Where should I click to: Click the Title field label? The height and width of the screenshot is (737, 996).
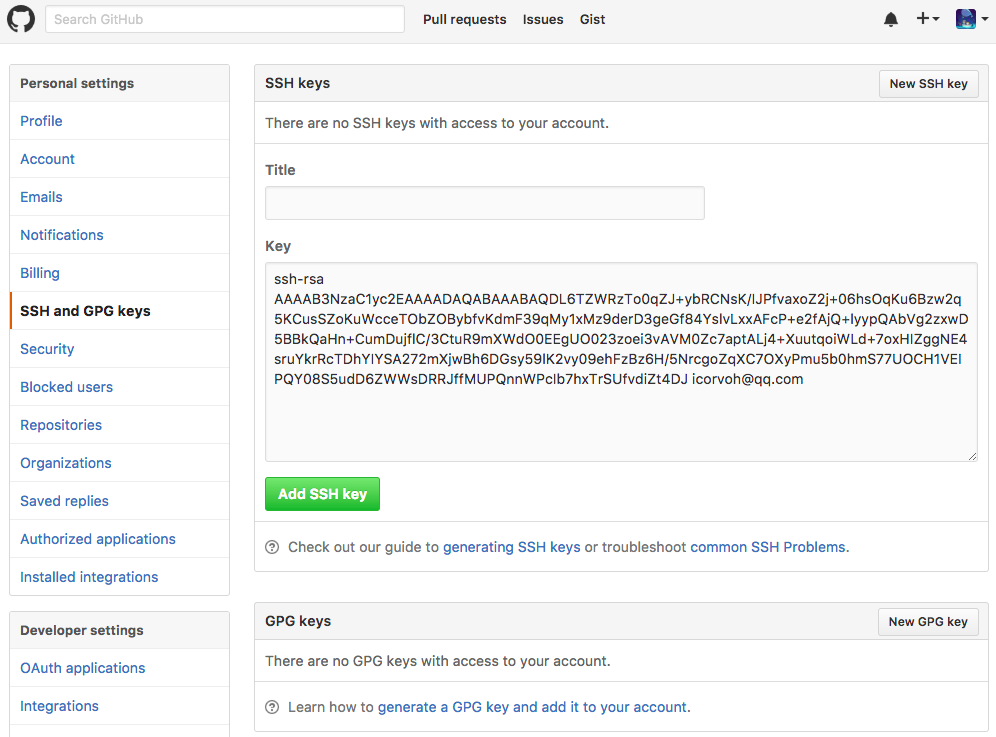[280, 170]
